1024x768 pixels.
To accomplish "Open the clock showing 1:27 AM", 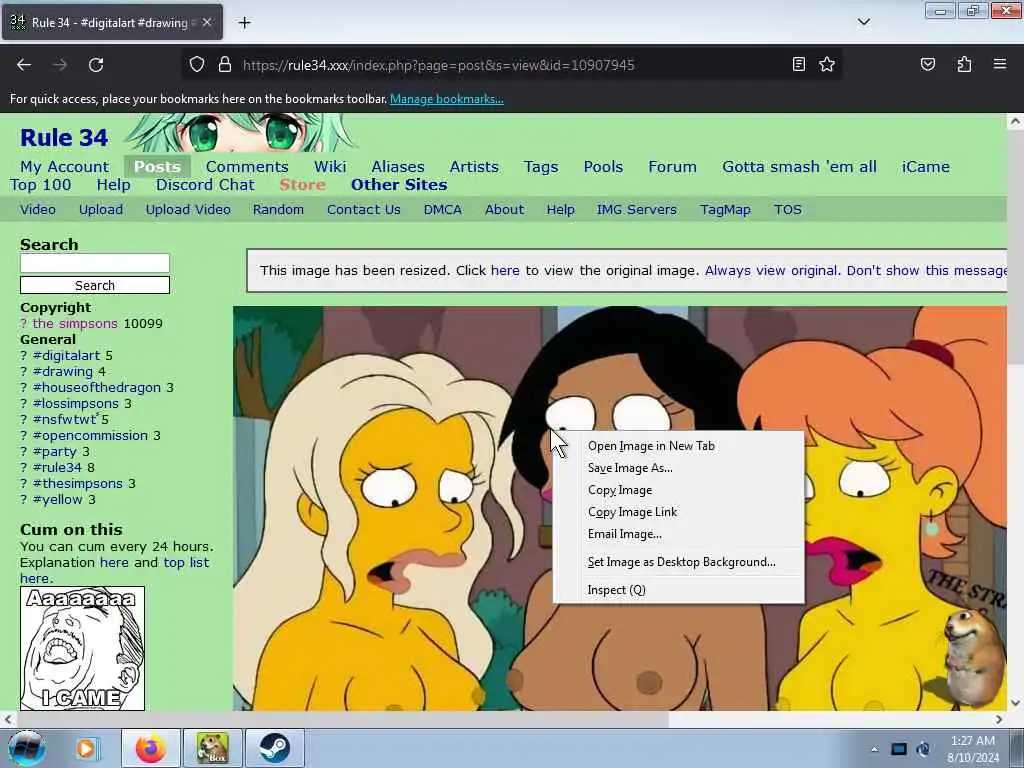I will point(973,749).
